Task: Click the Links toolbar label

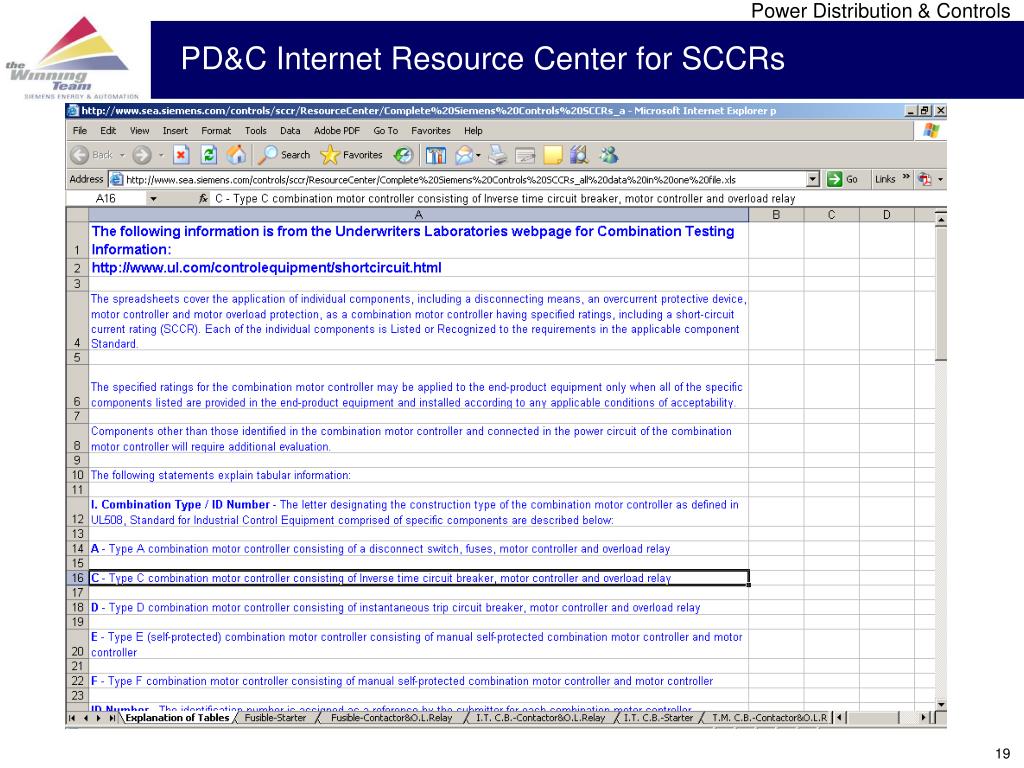Action: (x=885, y=179)
